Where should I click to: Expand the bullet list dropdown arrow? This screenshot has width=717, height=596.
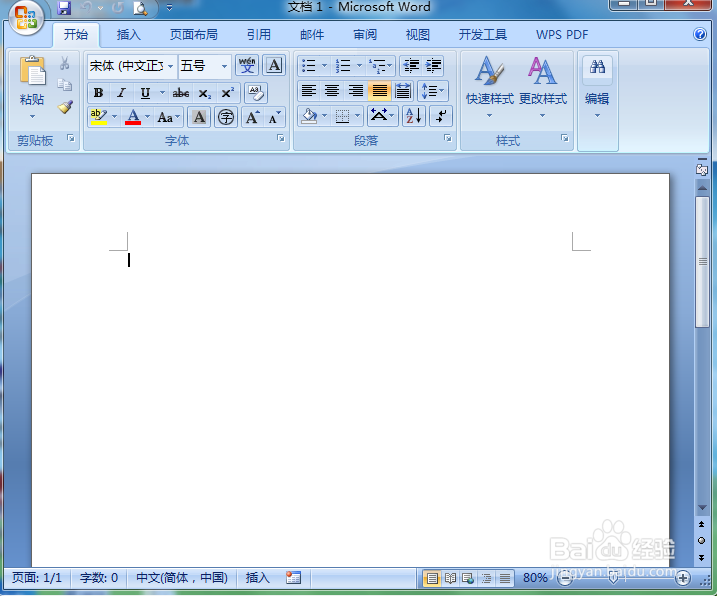click(x=325, y=66)
